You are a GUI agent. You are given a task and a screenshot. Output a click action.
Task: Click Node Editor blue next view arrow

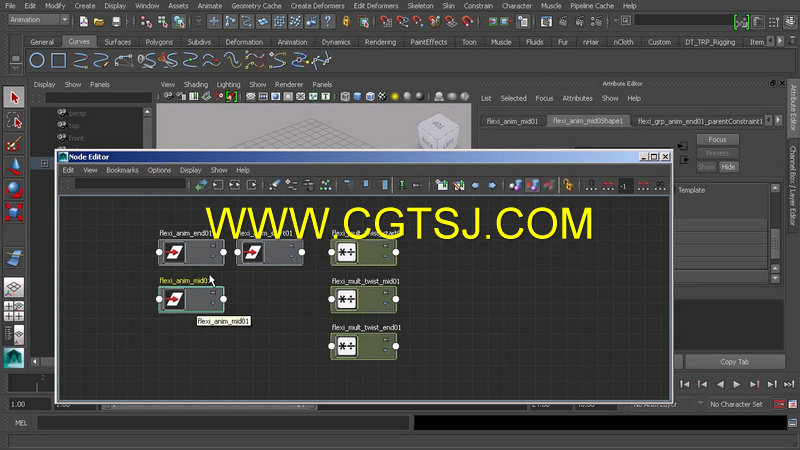point(492,185)
